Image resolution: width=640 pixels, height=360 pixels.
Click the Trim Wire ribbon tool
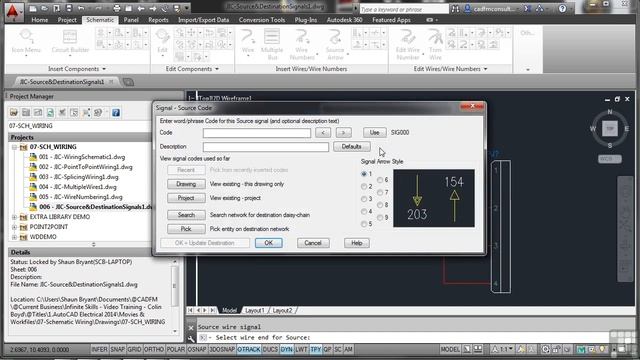pos(435,44)
